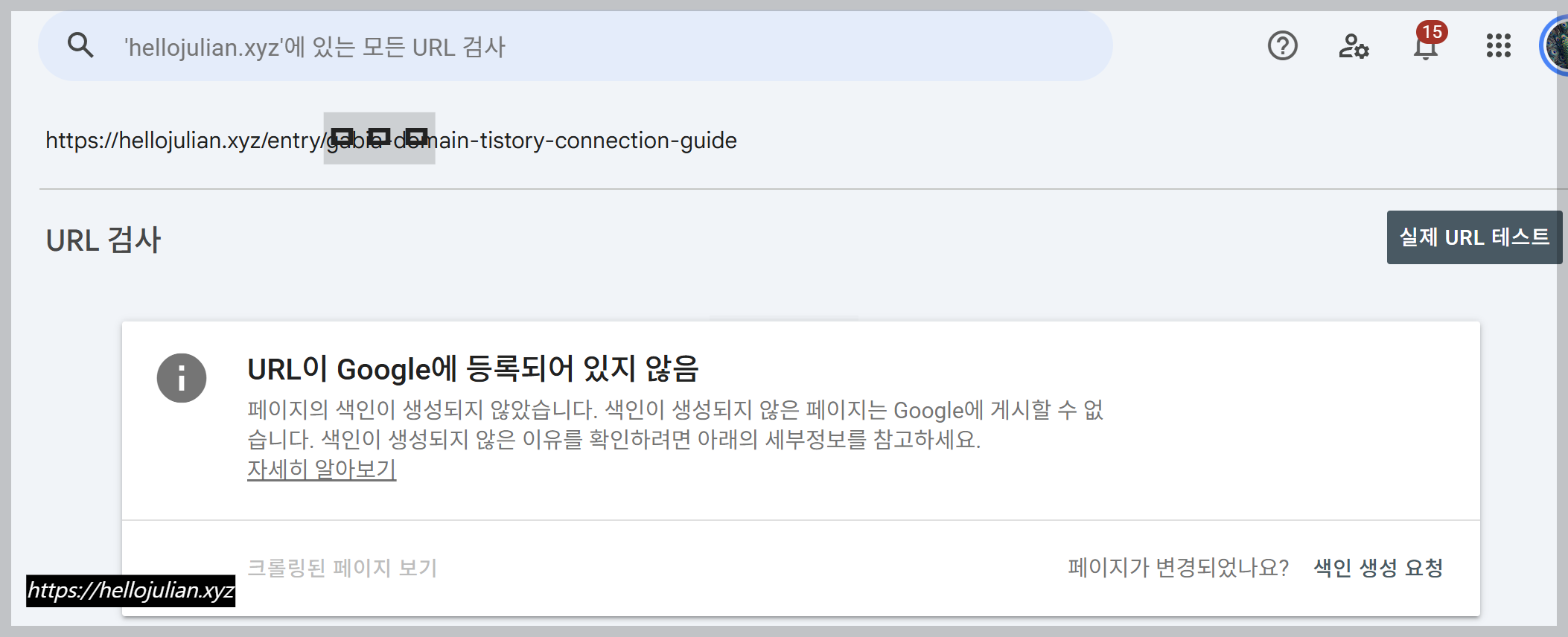The width and height of the screenshot is (1568, 637).
Task: Click the URL 검사 heading
Action: click(103, 240)
